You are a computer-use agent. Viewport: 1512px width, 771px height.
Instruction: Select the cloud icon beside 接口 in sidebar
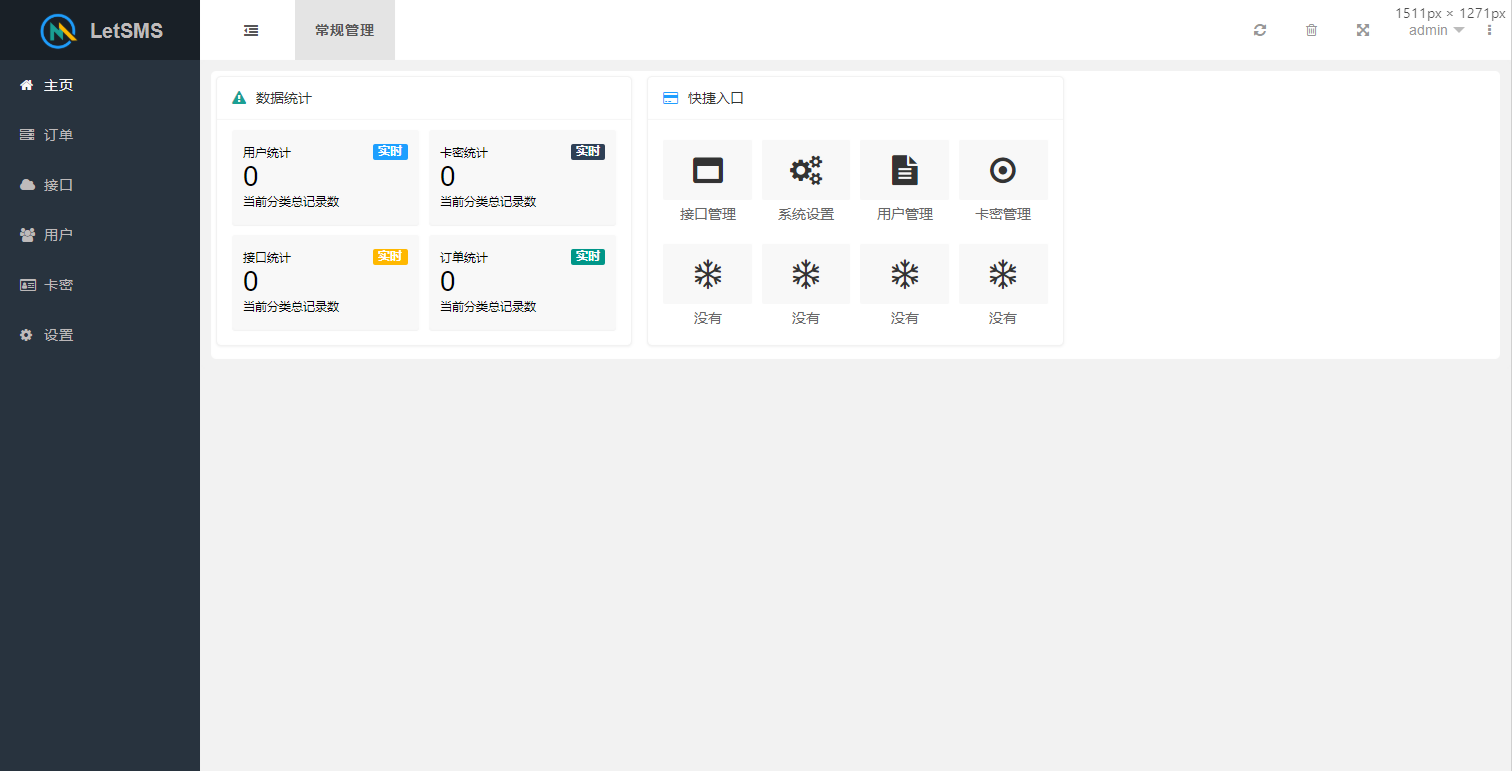point(26,184)
